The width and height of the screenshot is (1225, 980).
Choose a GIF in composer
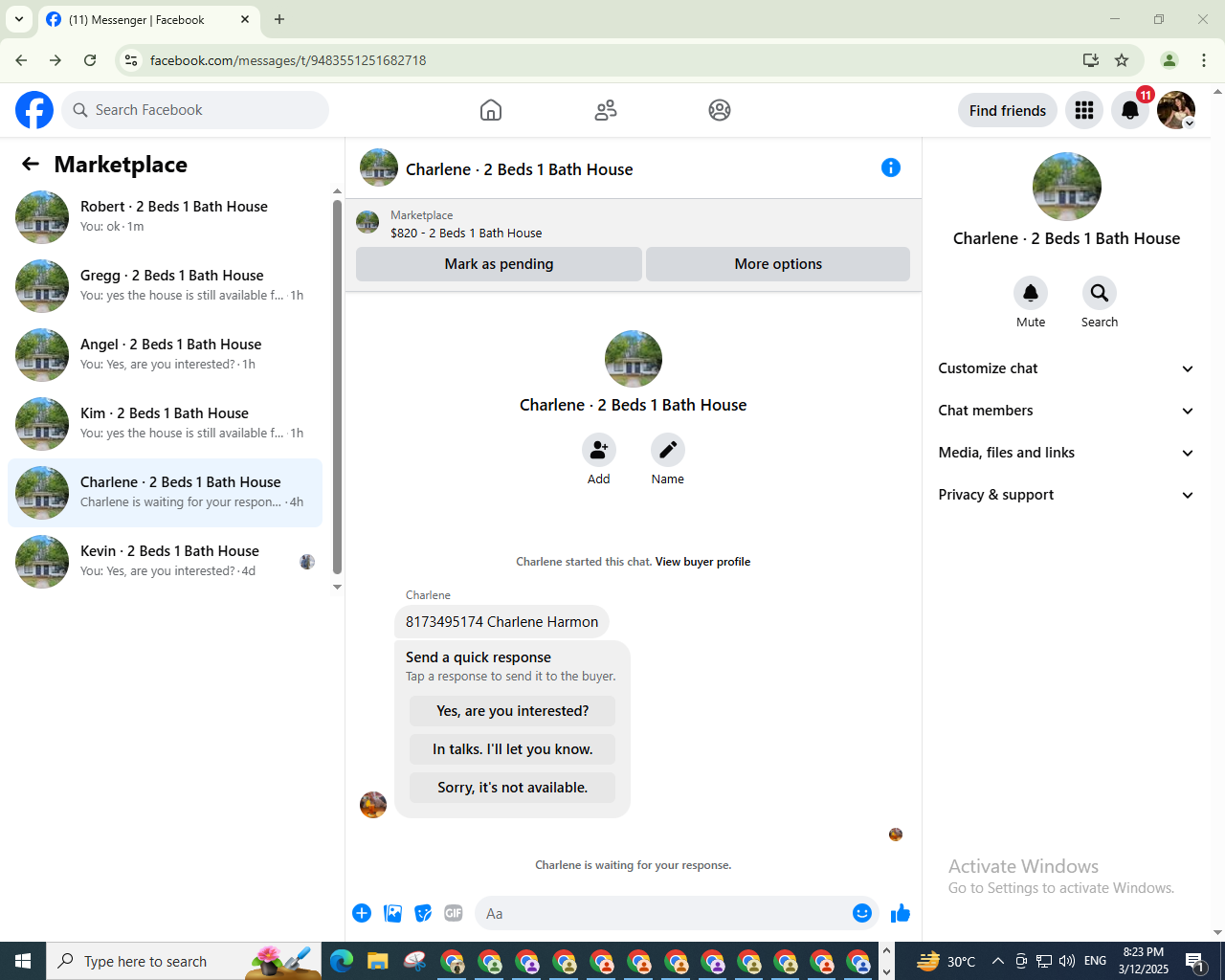coord(454,913)
